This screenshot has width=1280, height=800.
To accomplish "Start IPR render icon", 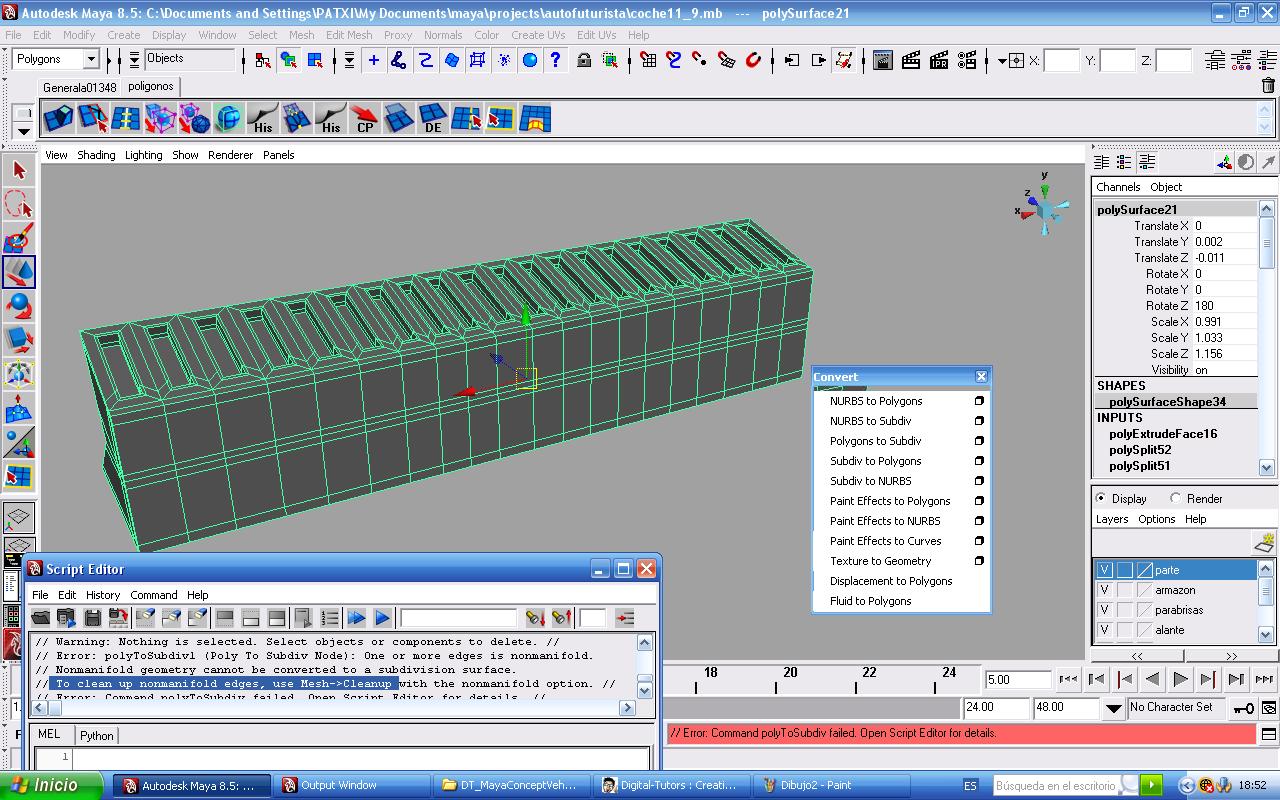I will click(939, 60).
